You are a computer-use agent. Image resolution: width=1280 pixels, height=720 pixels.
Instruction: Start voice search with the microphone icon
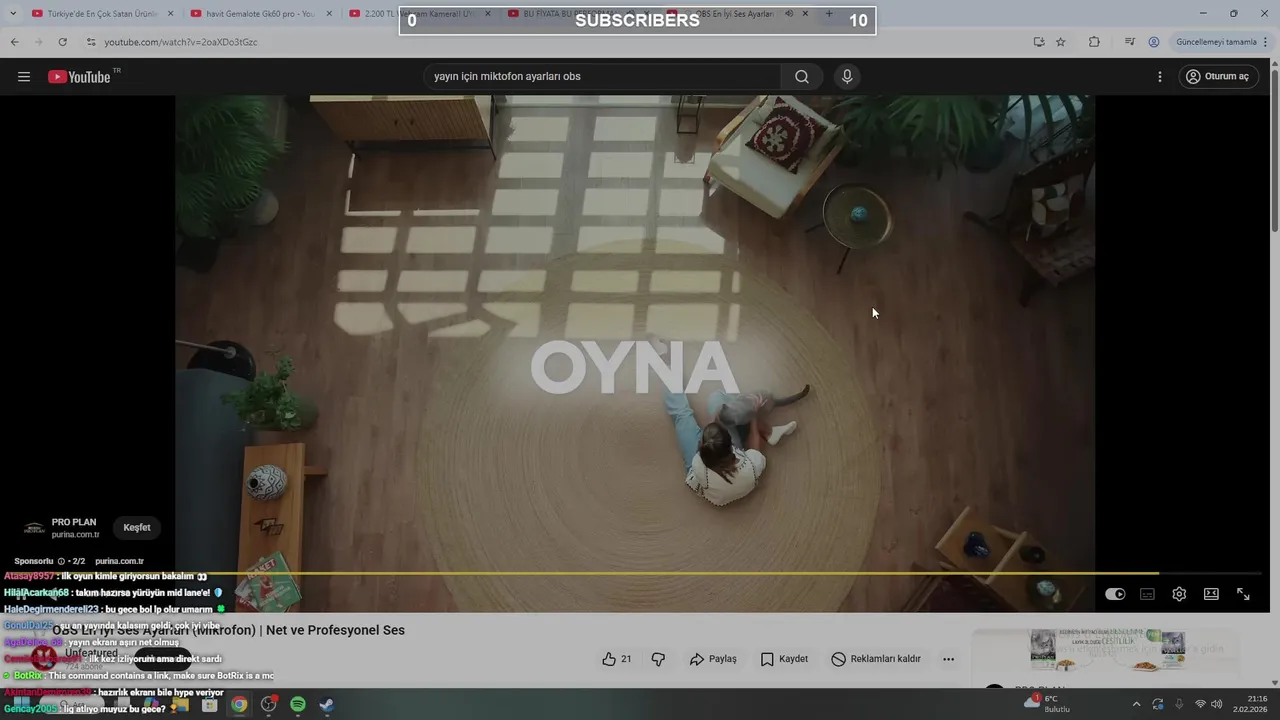tap(847, 77)
